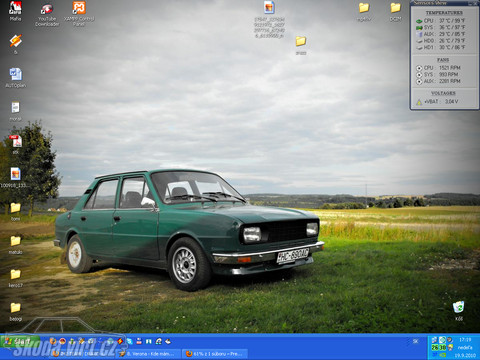Image resolution: width=480 pixels, height=360 pixels.
Task: Click the SYS fan icon in Sensors View
Action: pyautogui.click(x=419, y=75)
